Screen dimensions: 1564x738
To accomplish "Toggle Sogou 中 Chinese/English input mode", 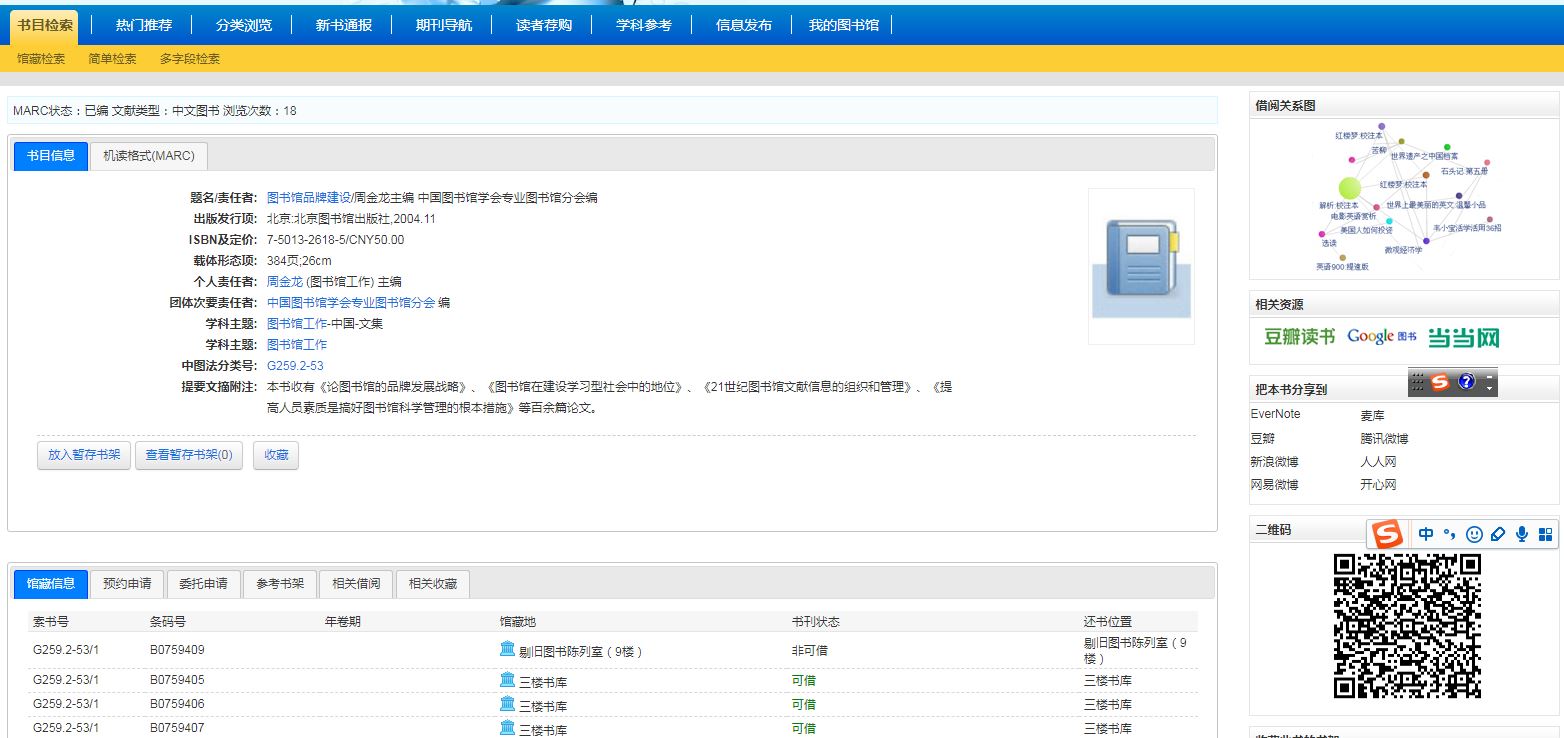I will 1426,534.
